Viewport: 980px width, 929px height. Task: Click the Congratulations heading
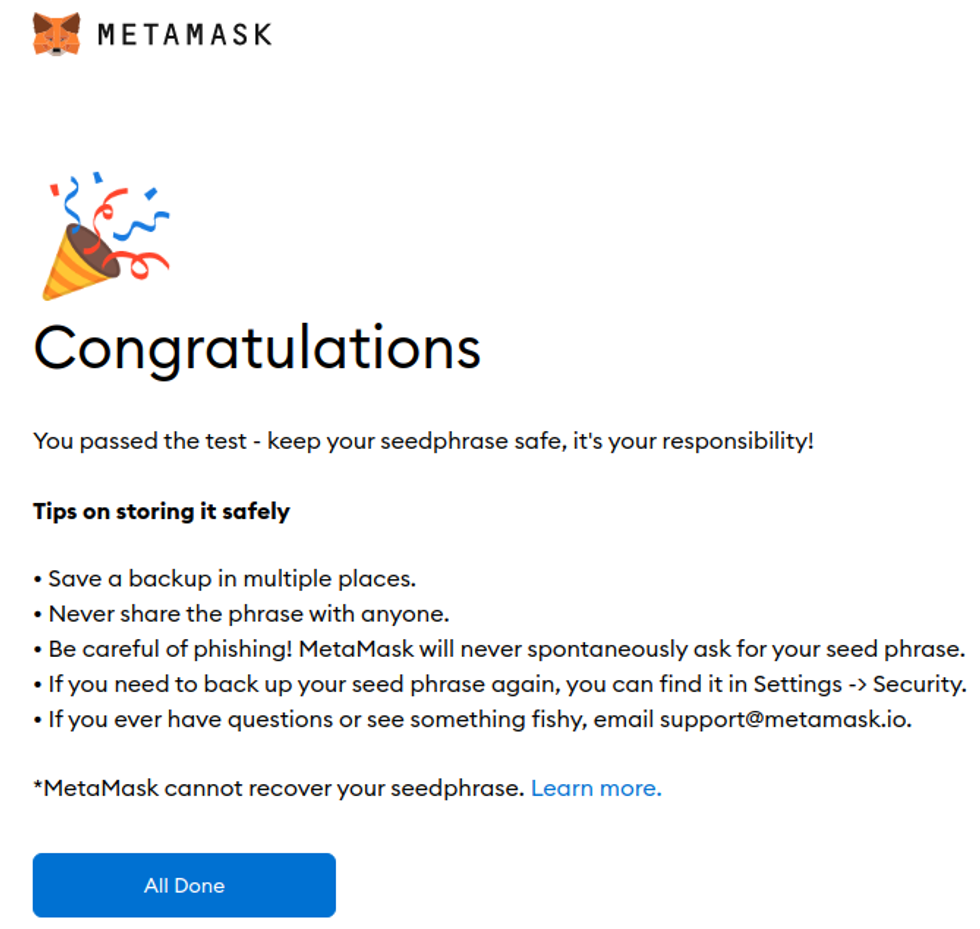[x=257, y=347]
